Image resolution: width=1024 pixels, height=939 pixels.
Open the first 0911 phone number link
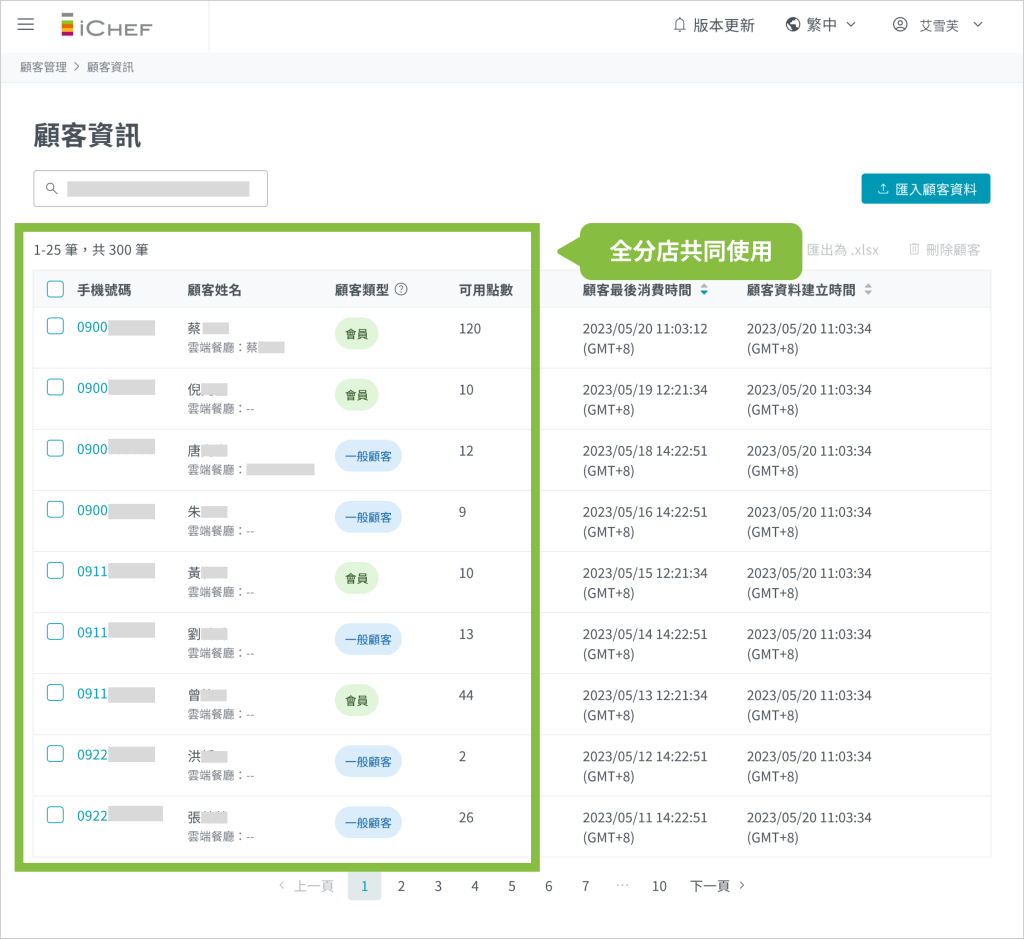[x=92, y=571]
